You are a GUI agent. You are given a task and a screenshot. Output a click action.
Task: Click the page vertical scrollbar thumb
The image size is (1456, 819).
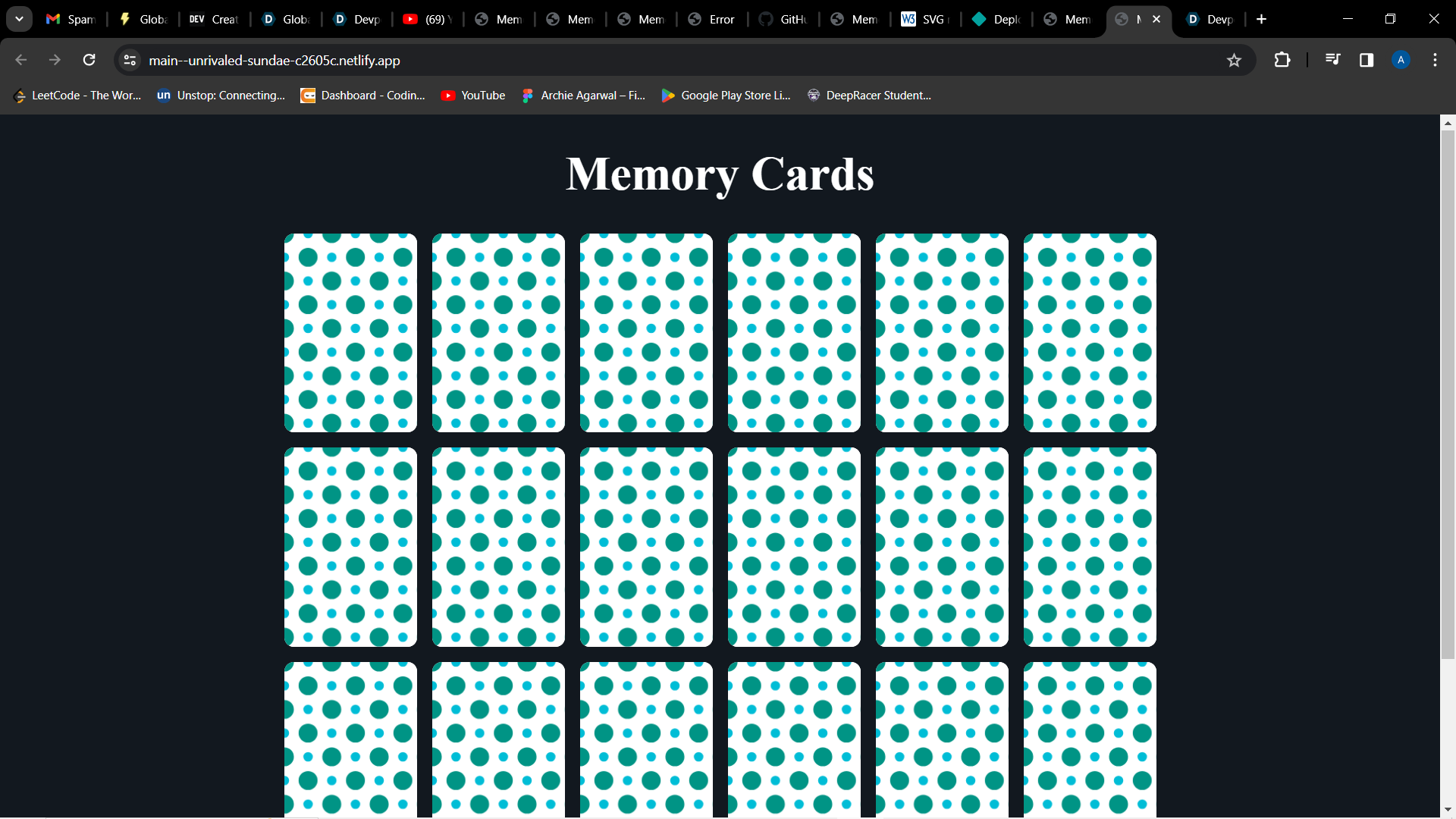pyautogui.click(x=1448, y=394)
